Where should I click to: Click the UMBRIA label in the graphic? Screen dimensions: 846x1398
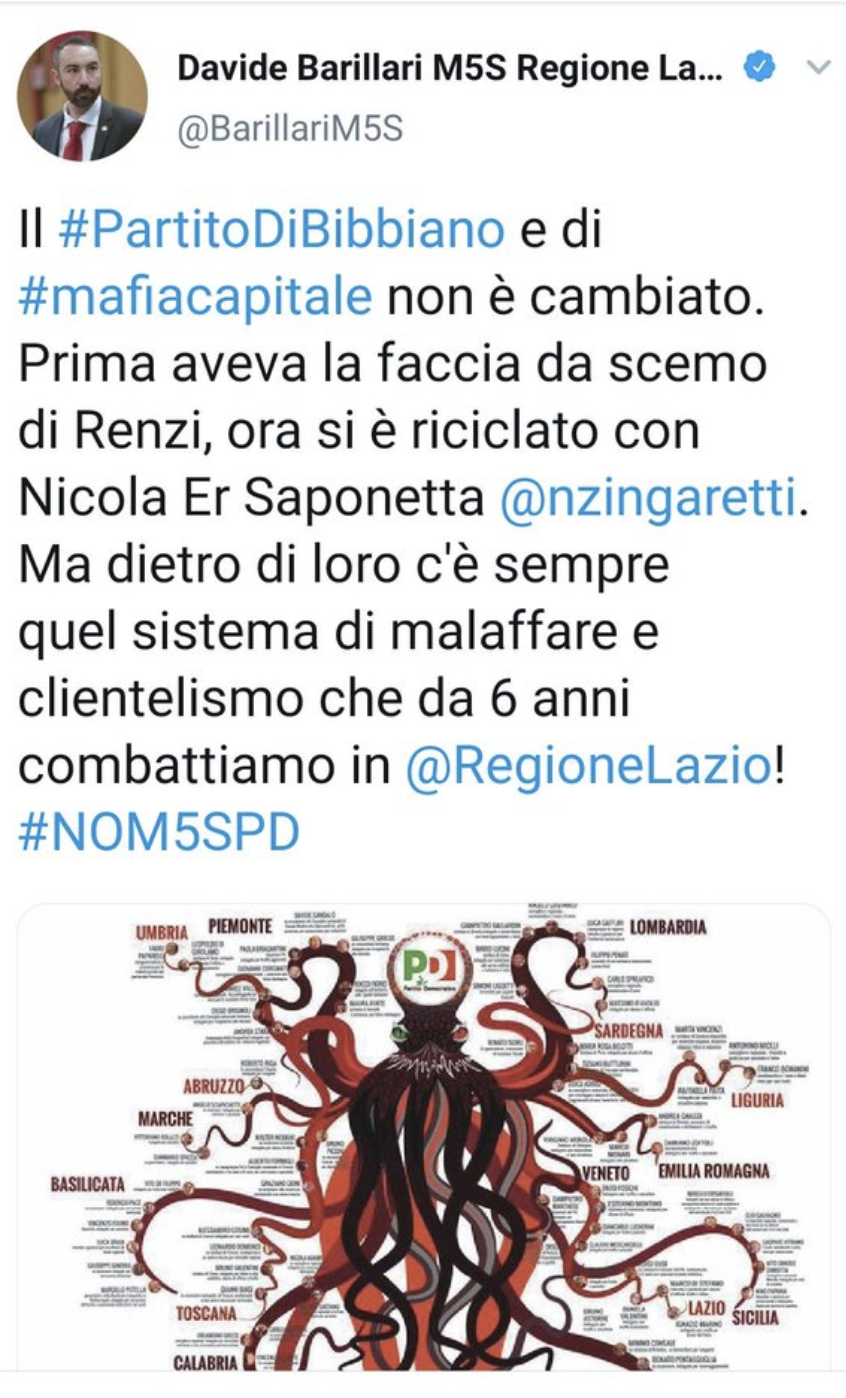click(162, 933)
